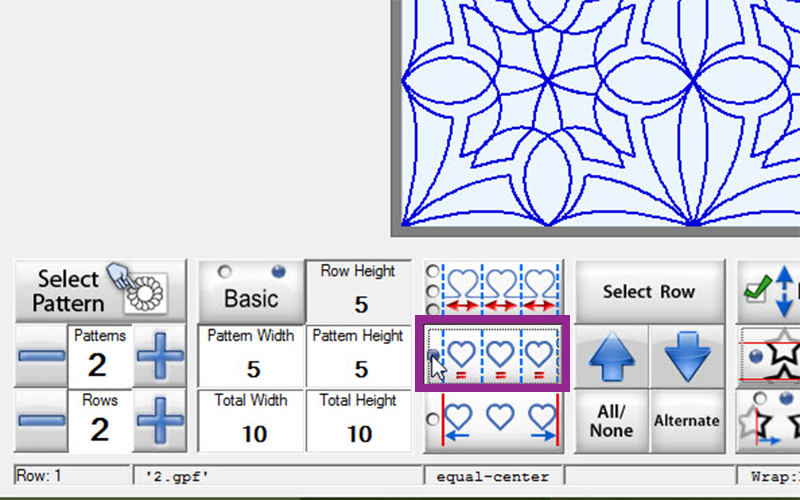Select the equal-center spacing radio button
800x500 pixels.
[x=433, y=354]
